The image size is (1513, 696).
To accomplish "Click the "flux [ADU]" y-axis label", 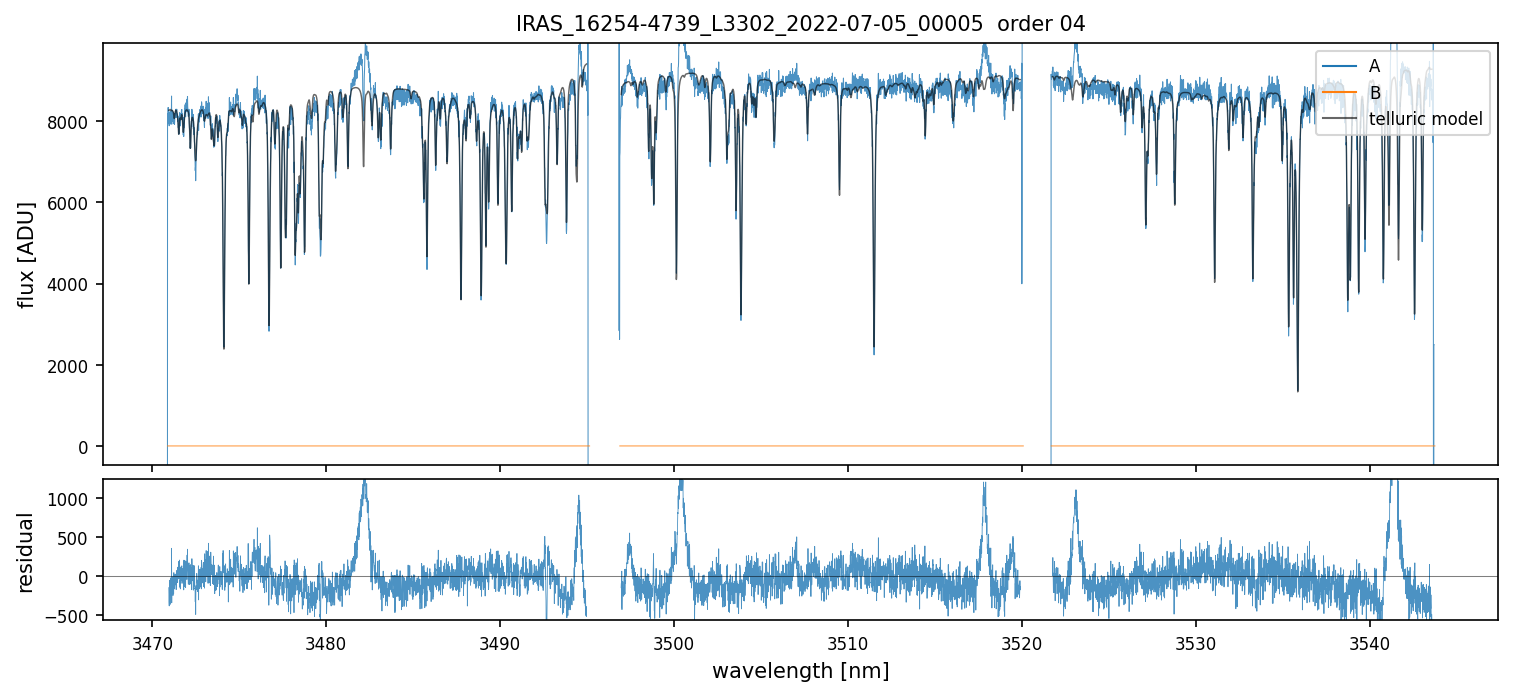I will pos(27,254).
